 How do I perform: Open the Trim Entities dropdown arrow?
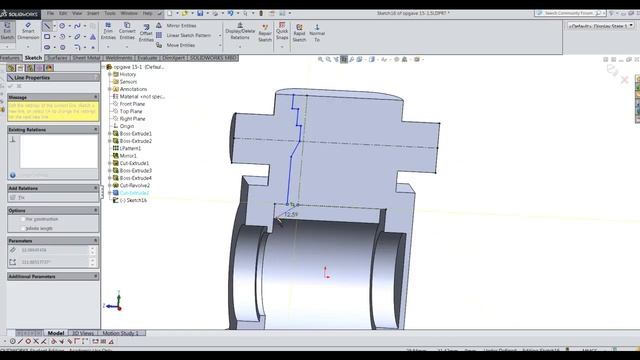[108, 47]
